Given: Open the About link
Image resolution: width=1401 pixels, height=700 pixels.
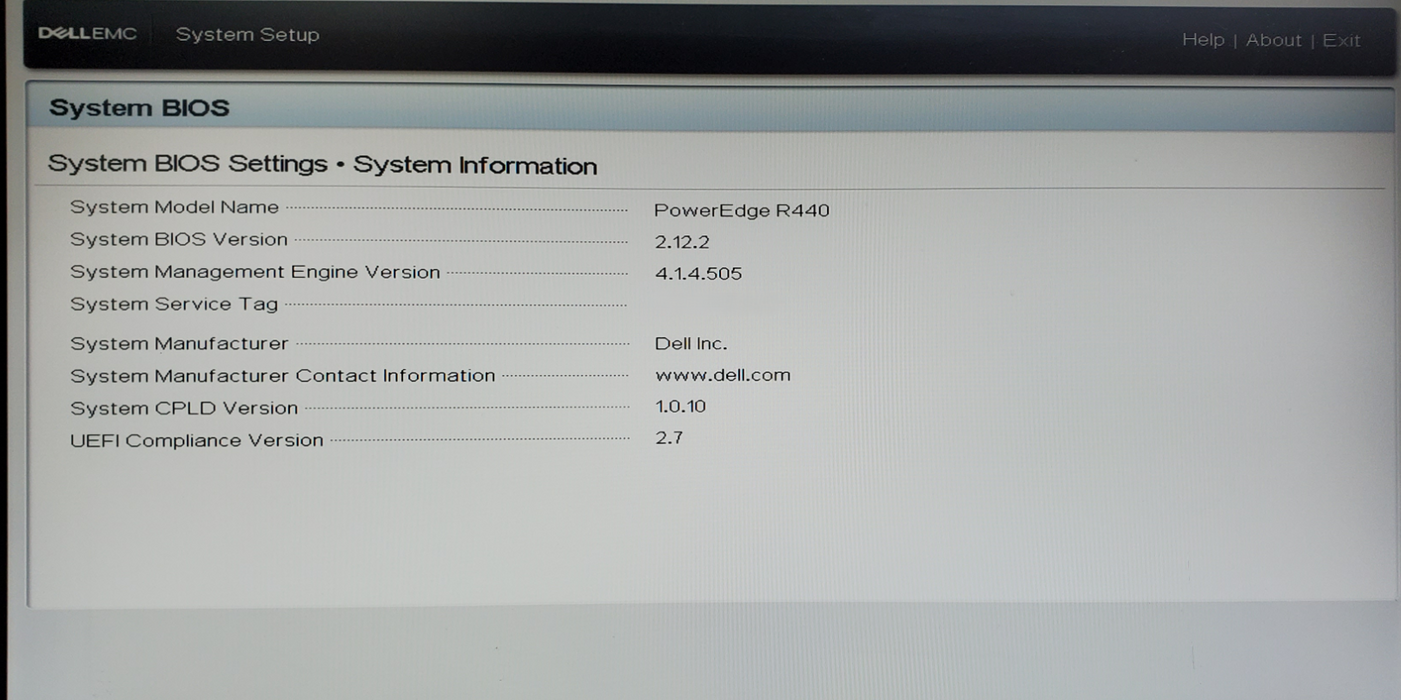Looking at the screenshot, I should (1273, 40).
